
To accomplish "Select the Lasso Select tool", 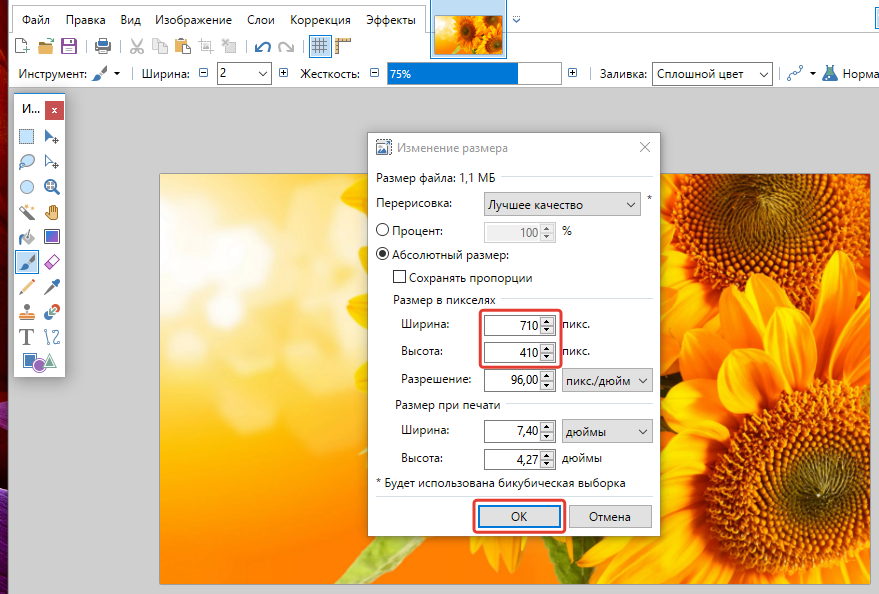I will click(26, 162).
